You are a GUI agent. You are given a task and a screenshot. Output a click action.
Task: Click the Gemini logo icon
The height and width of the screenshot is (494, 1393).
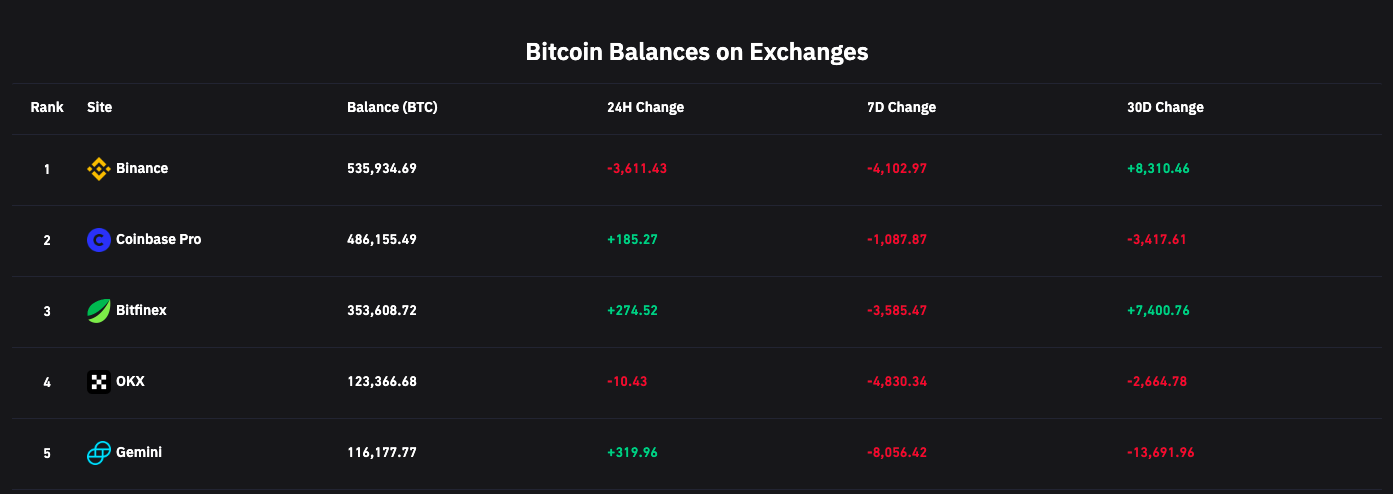coord(98,453)
